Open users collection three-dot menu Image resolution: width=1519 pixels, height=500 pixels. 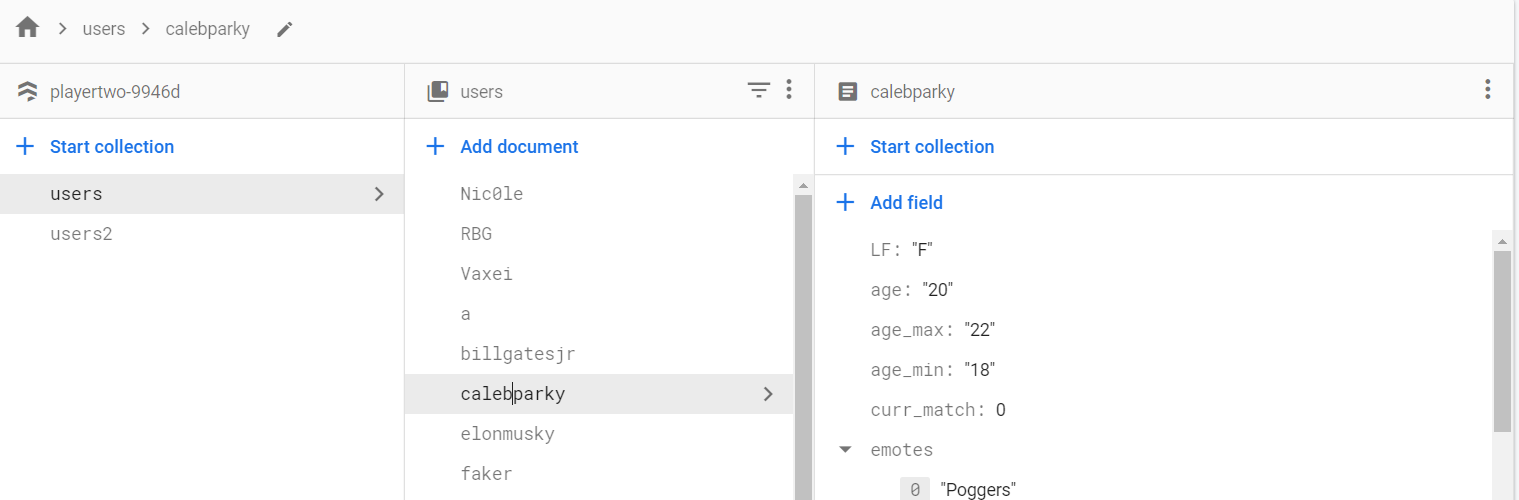click(x=789, y=91)
